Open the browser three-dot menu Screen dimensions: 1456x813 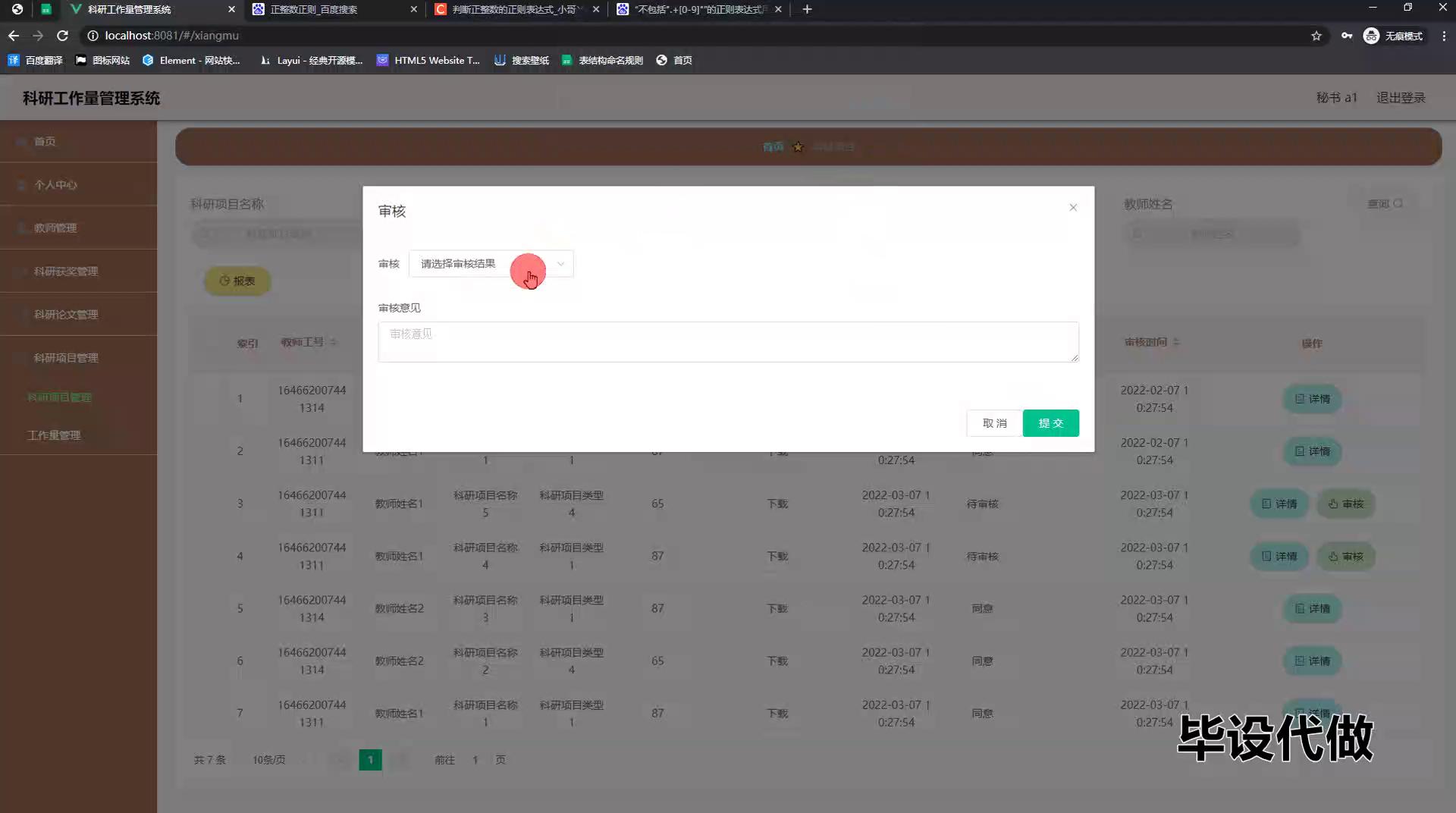1443,36
